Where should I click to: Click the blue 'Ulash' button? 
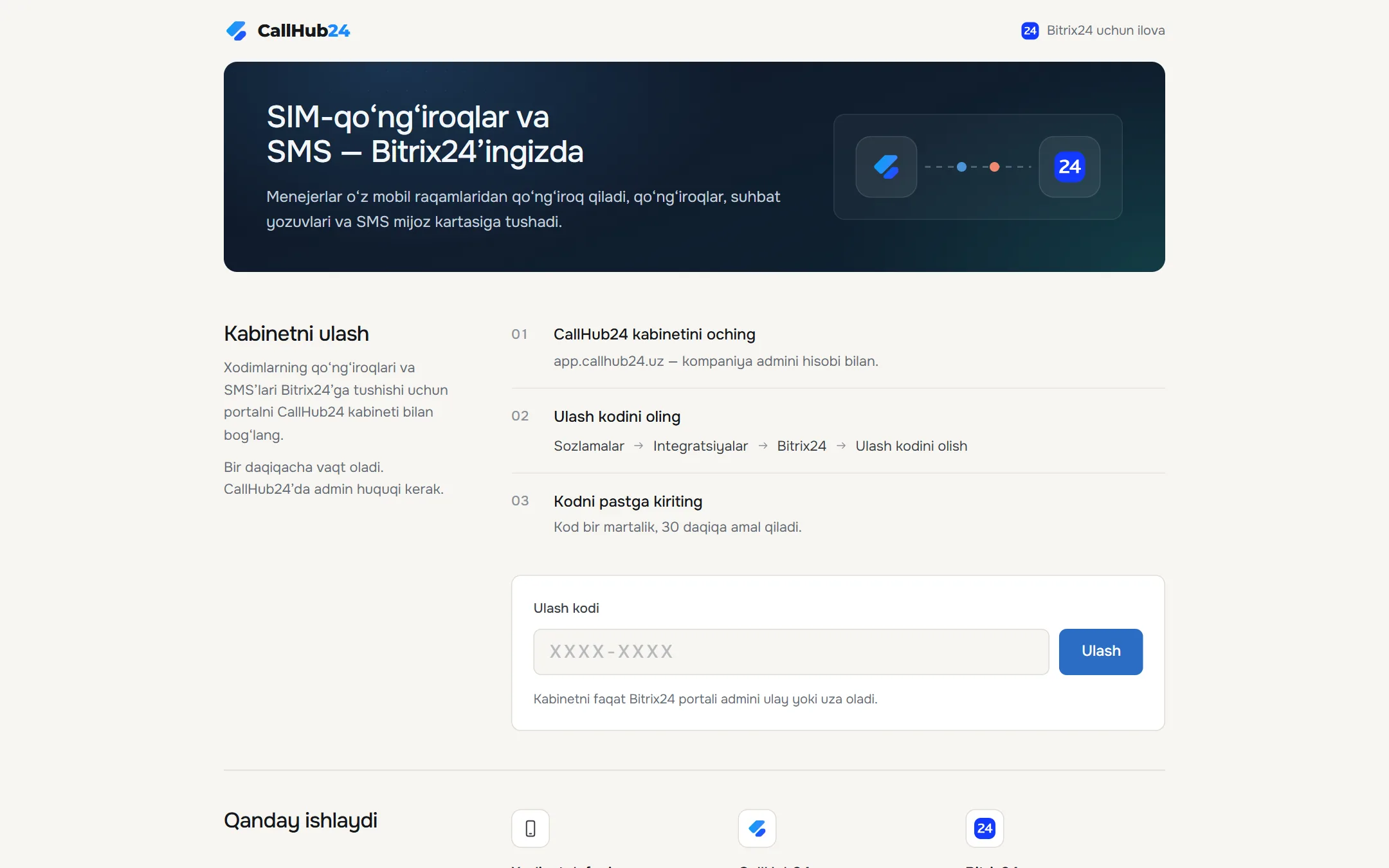tap(1100, 651)
